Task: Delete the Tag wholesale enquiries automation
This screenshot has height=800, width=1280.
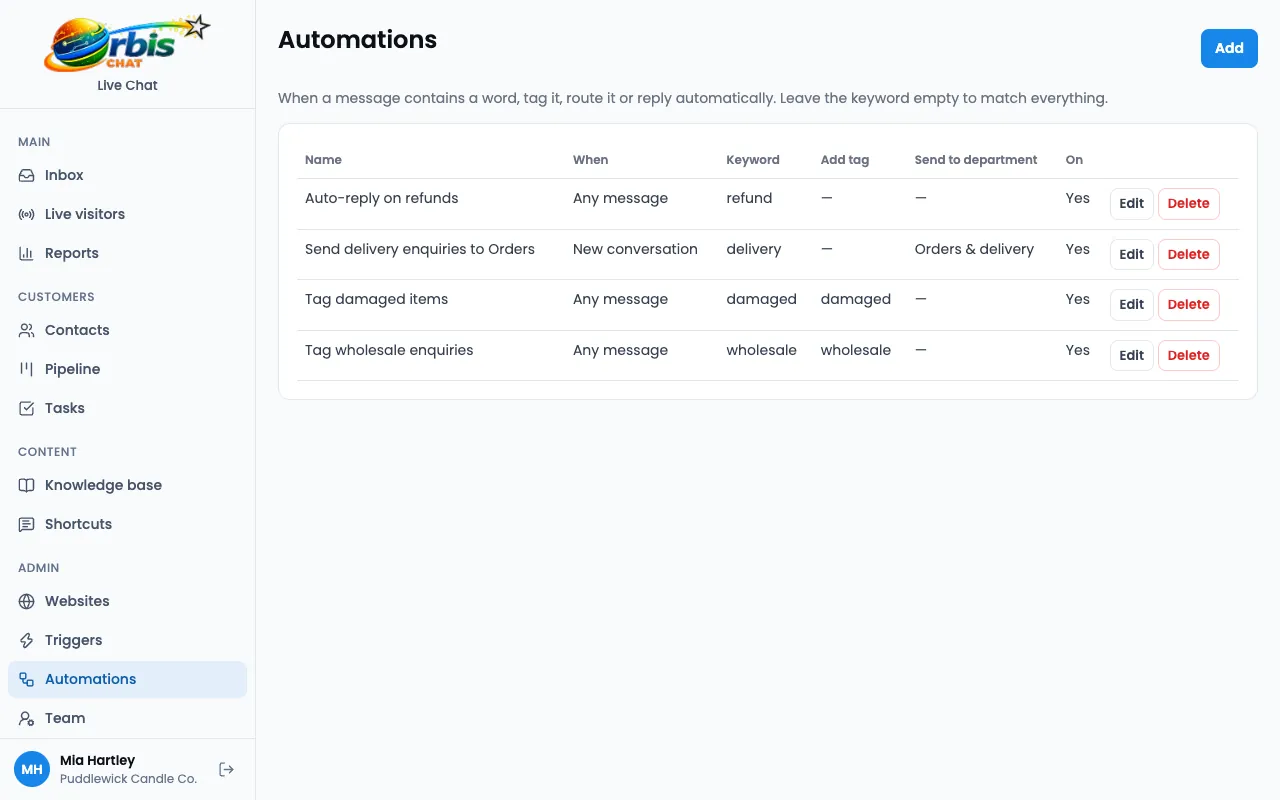Action: tap(1189, 355)
